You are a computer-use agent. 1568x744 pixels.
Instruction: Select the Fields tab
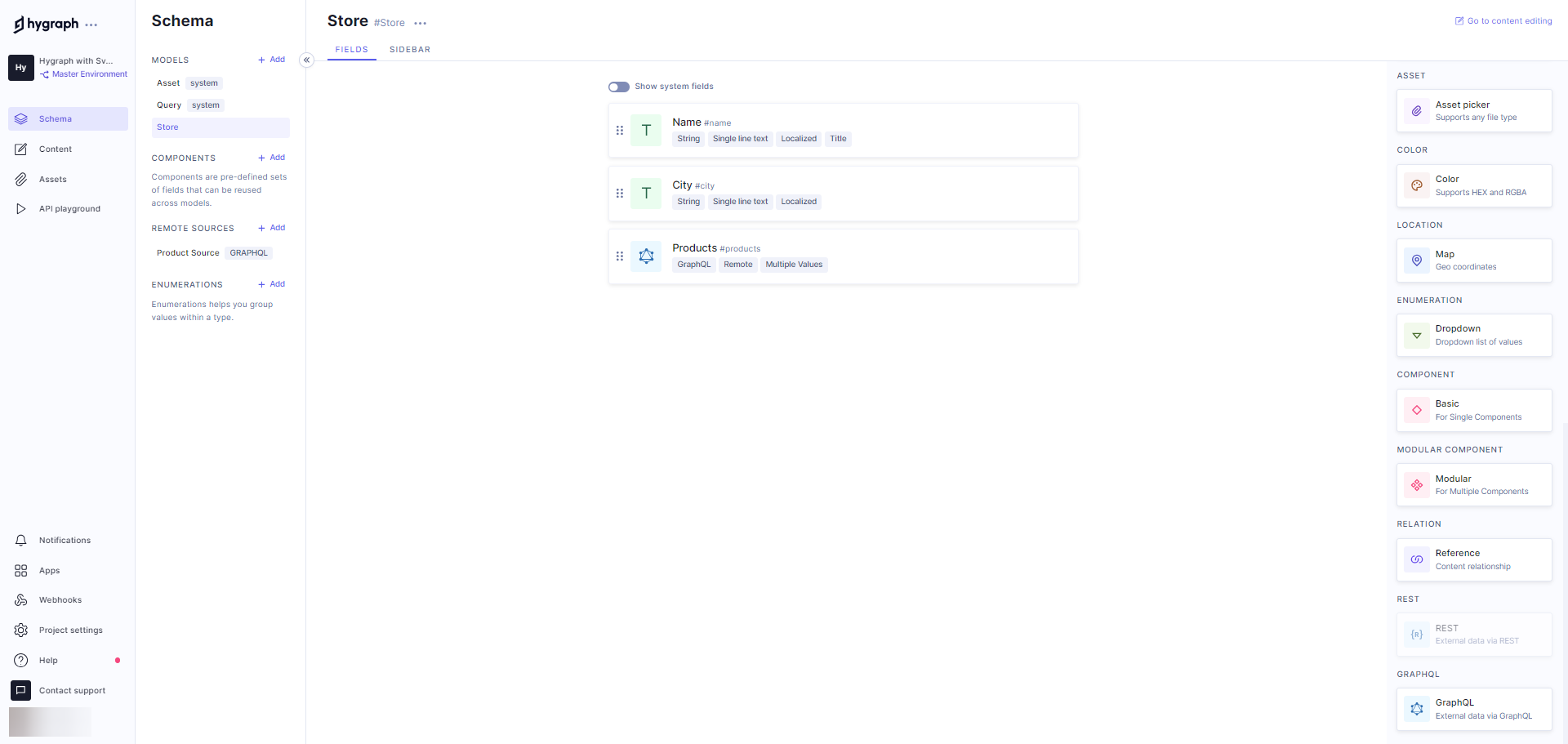(351, 50)
